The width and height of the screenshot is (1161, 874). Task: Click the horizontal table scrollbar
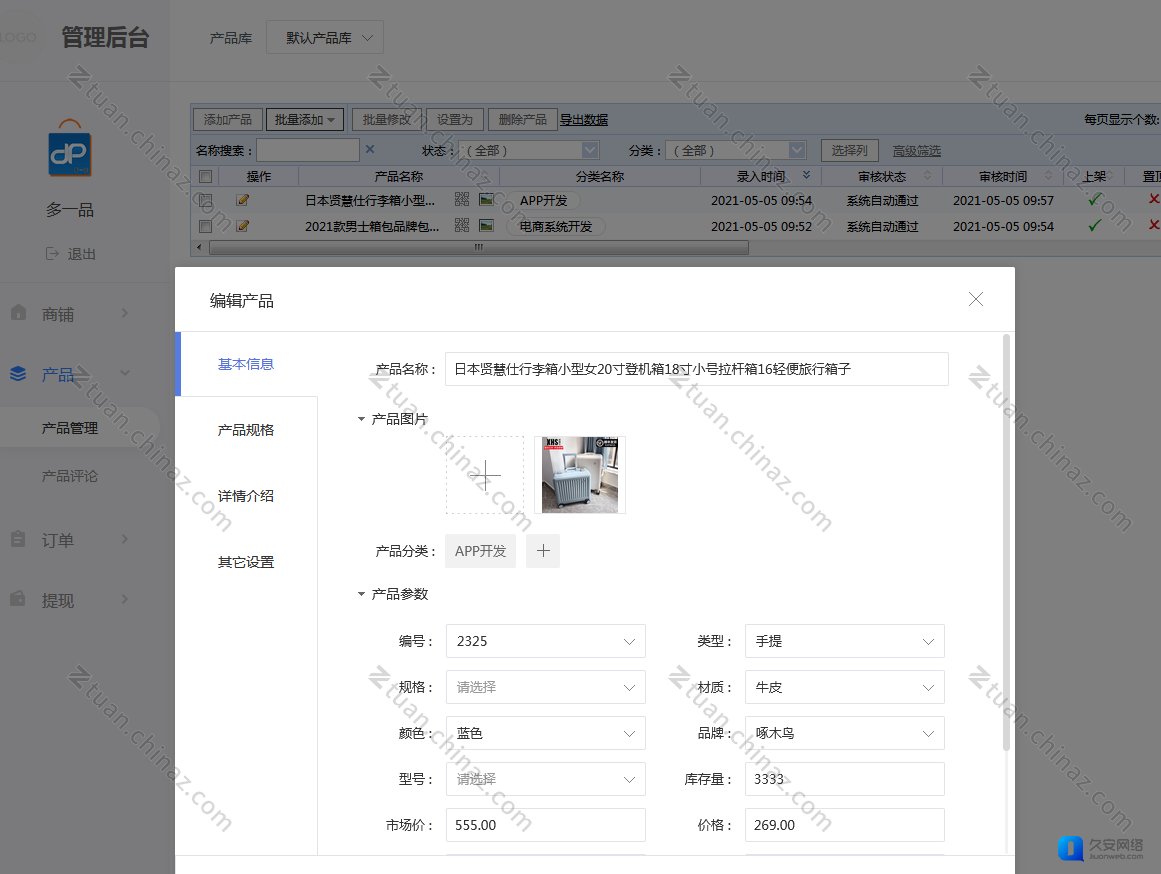click(x=478, y=247)
